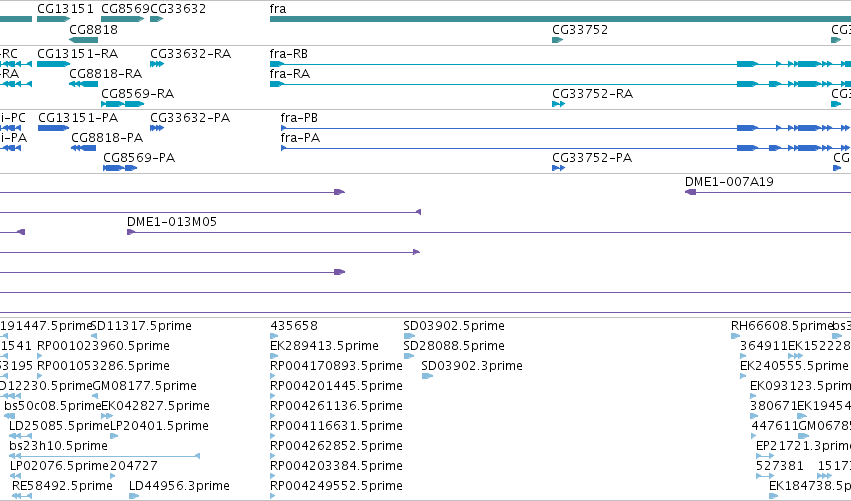This screenshot has width=851, height=501.
Task: Select the 204727 EST feature line
Action: tap(155, 456)
